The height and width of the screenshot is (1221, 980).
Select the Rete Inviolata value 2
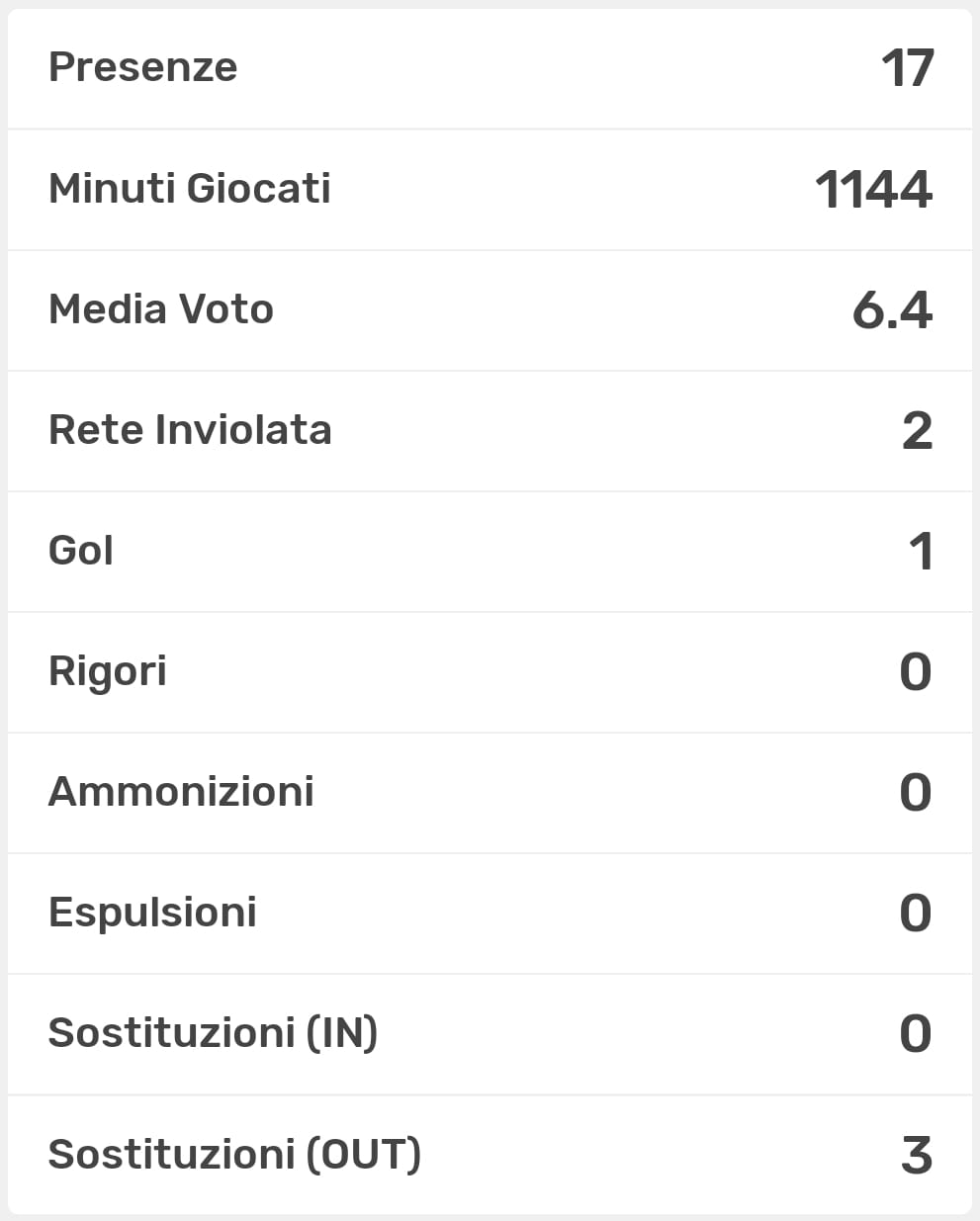[x=917, y=431]
